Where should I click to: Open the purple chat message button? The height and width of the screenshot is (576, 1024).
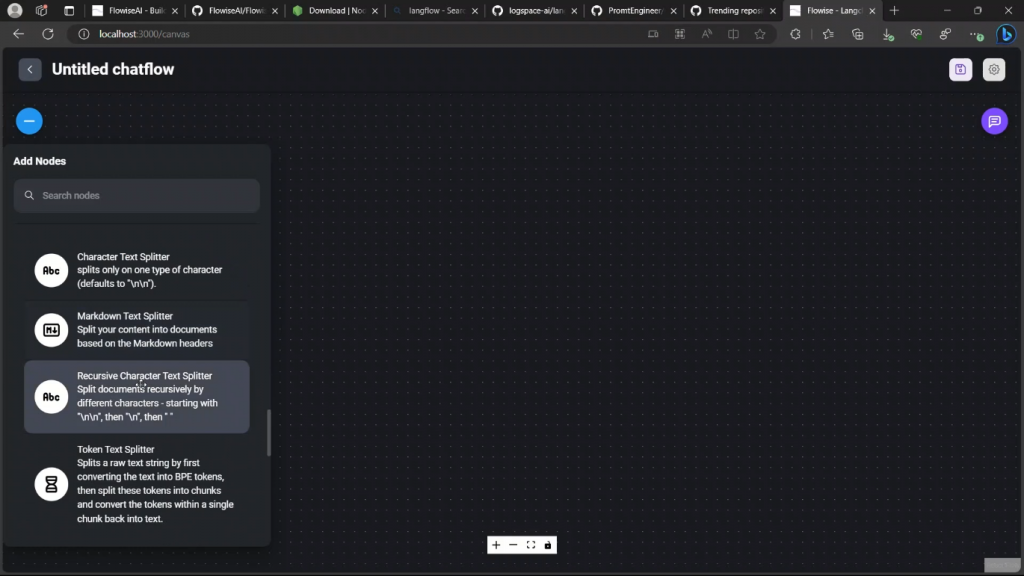tap(994, 121)
